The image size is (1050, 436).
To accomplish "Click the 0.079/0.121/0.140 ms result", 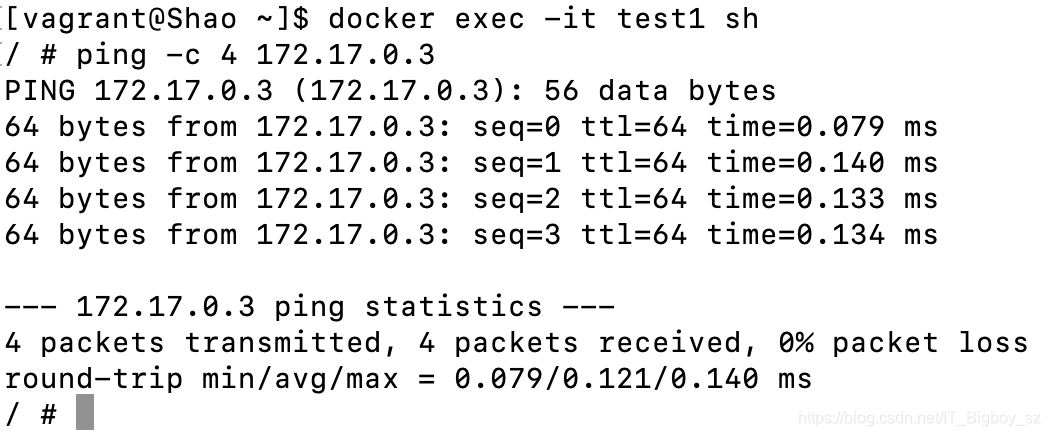I will coord(633,379).
